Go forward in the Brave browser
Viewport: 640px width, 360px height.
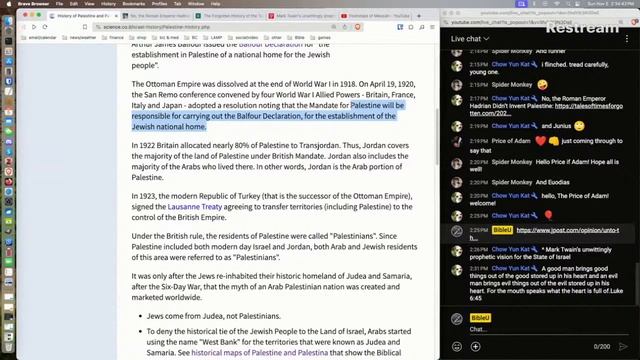tap(34, 27)
